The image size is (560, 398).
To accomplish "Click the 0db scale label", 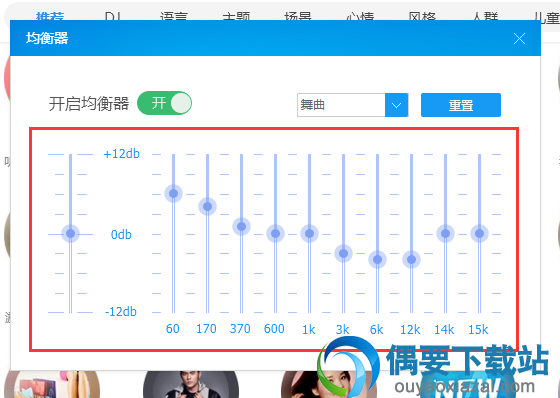I will pyautogui.click(x=121, y=235).
